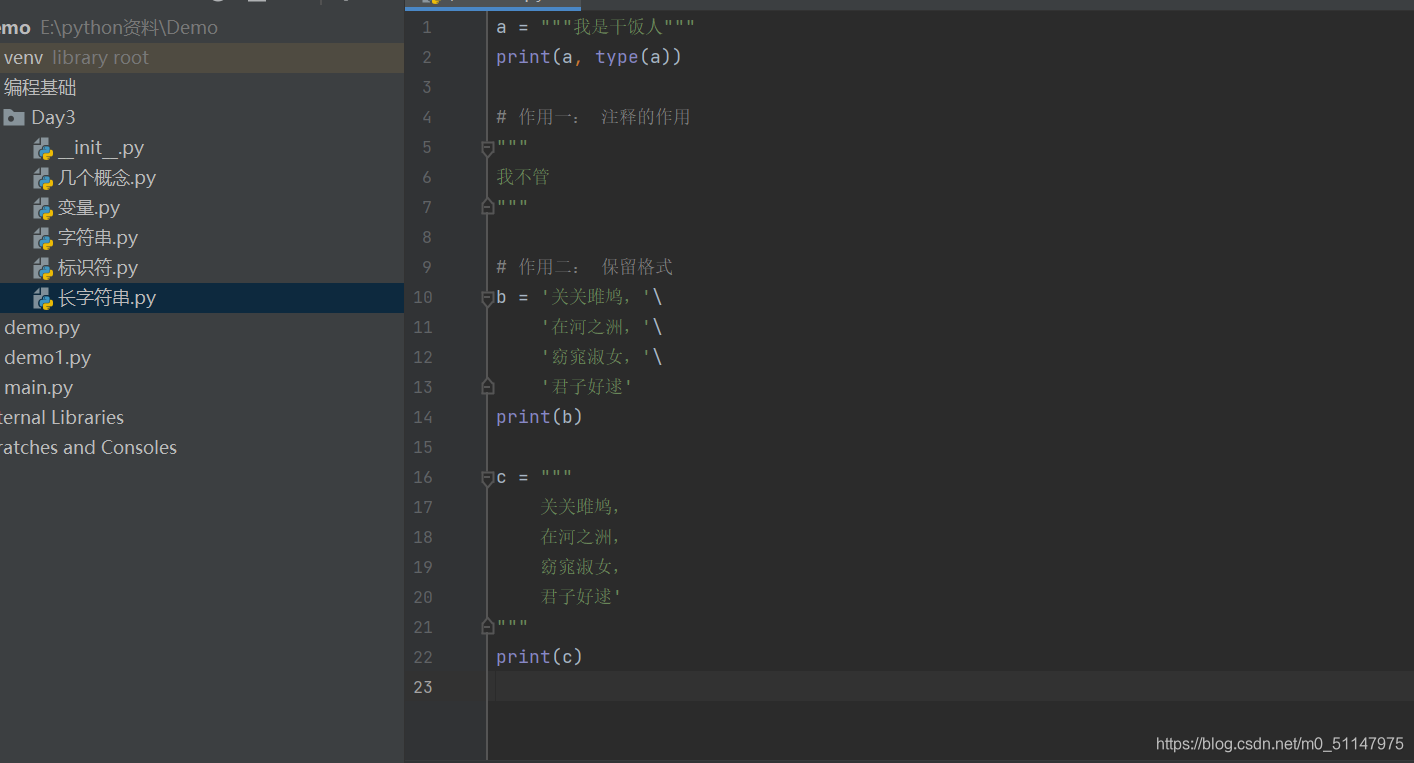
Task: Click the comment '# 作用二： 保留格式'
Action: click(x=585, y=268)
